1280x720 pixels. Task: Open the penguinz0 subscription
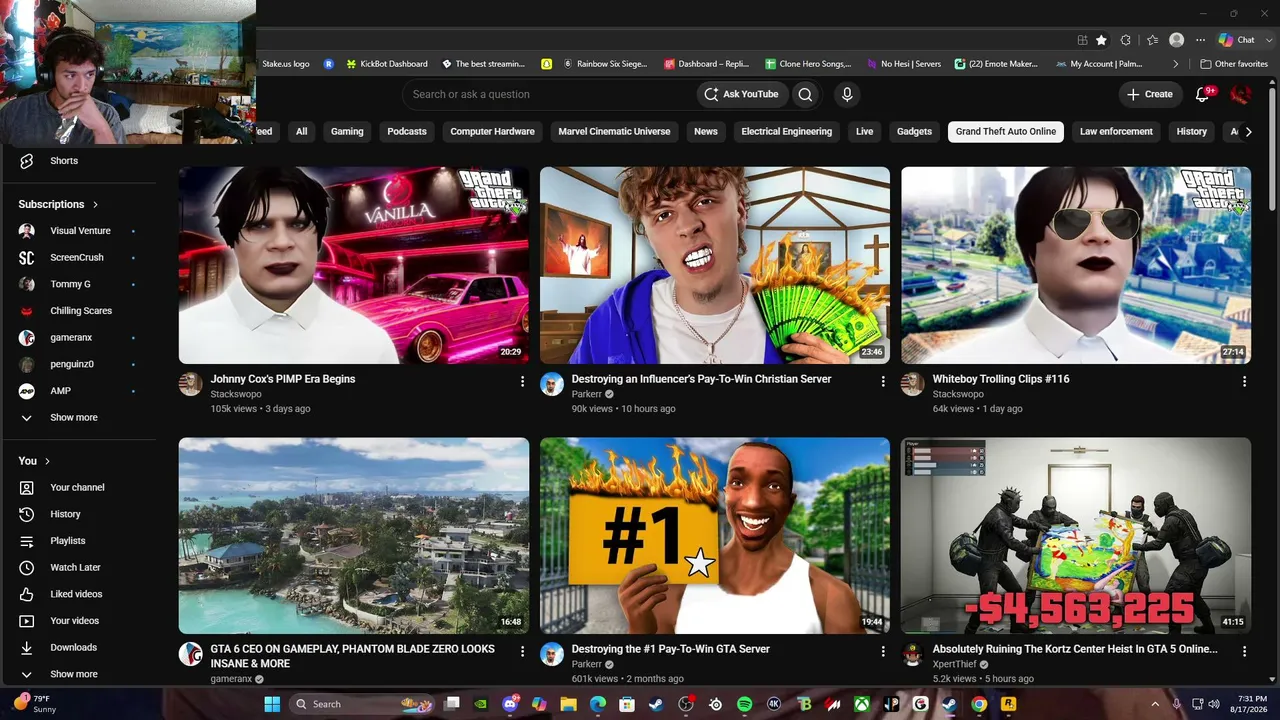coord(72,365)
